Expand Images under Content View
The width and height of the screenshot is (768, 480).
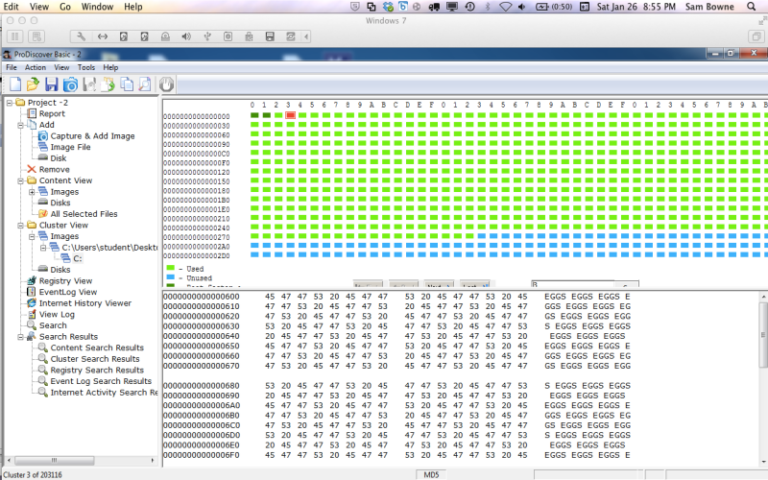tap(32, 192)
